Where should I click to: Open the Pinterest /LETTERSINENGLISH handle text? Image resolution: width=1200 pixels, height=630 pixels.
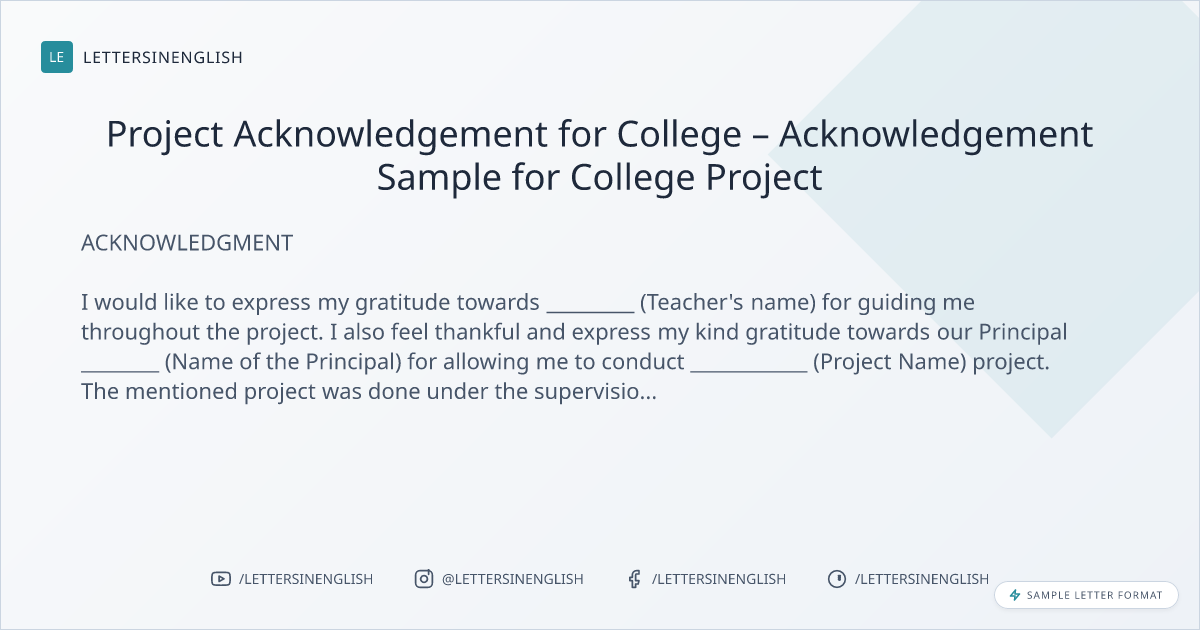922,579
